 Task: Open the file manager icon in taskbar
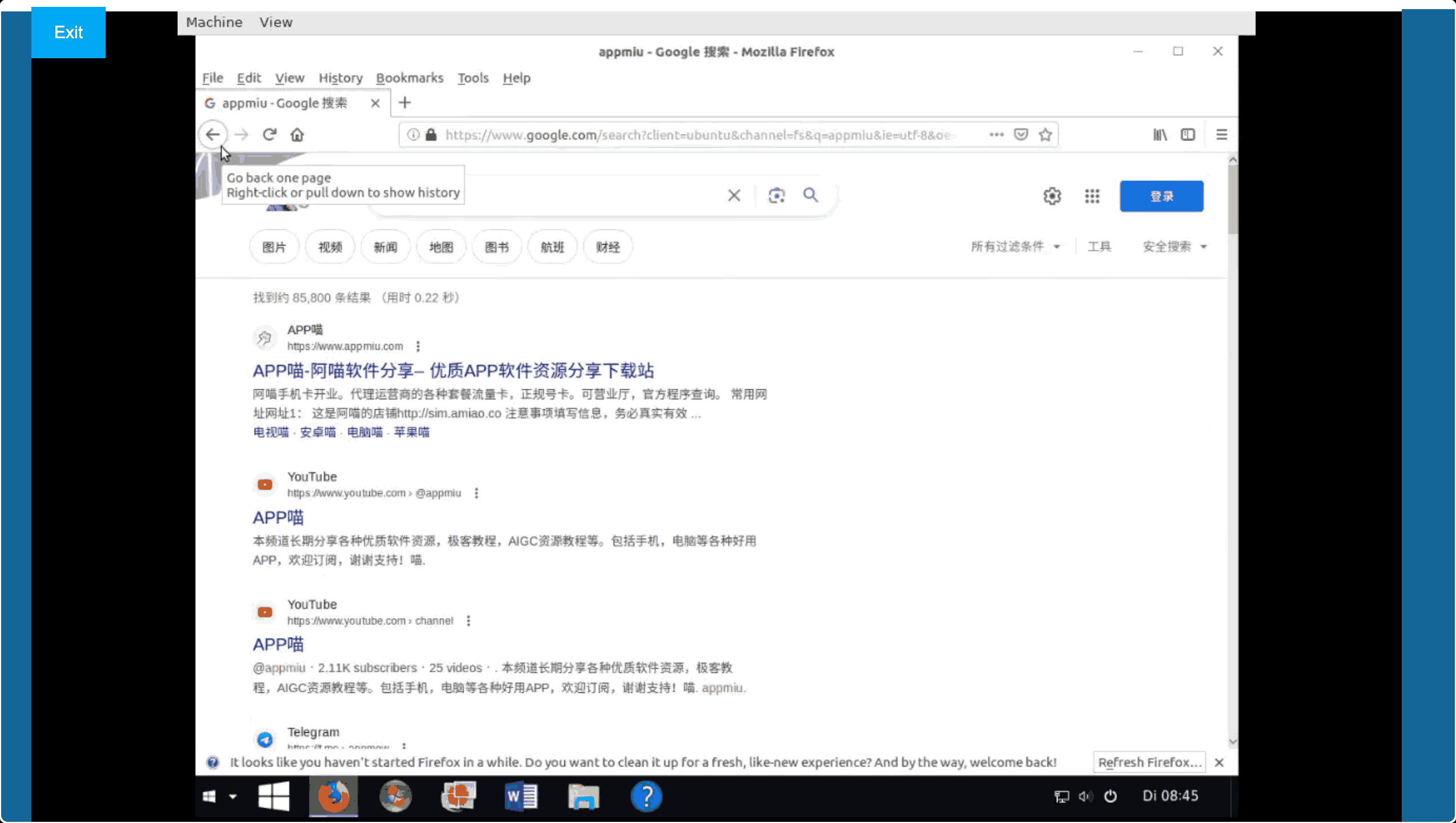(583, 796)
